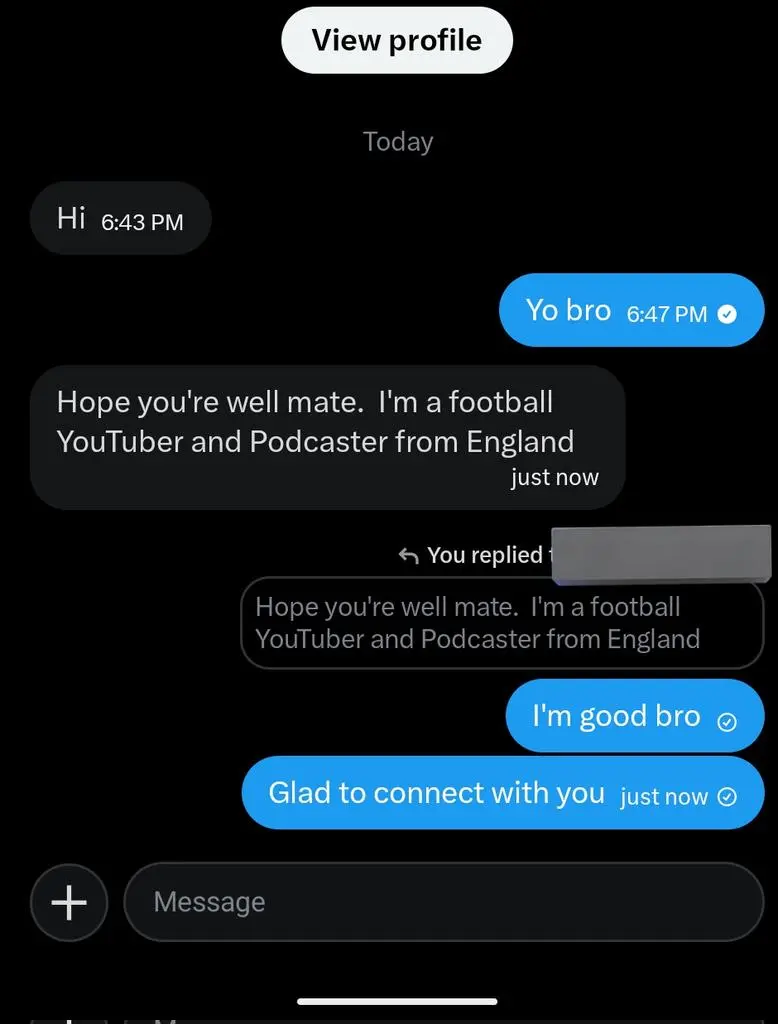Image resolution: width=778 pixels, height=1024 pixels.
Task: Tap the 'Today' date separator
Action: pyautogui.click(x=398, y=142)
